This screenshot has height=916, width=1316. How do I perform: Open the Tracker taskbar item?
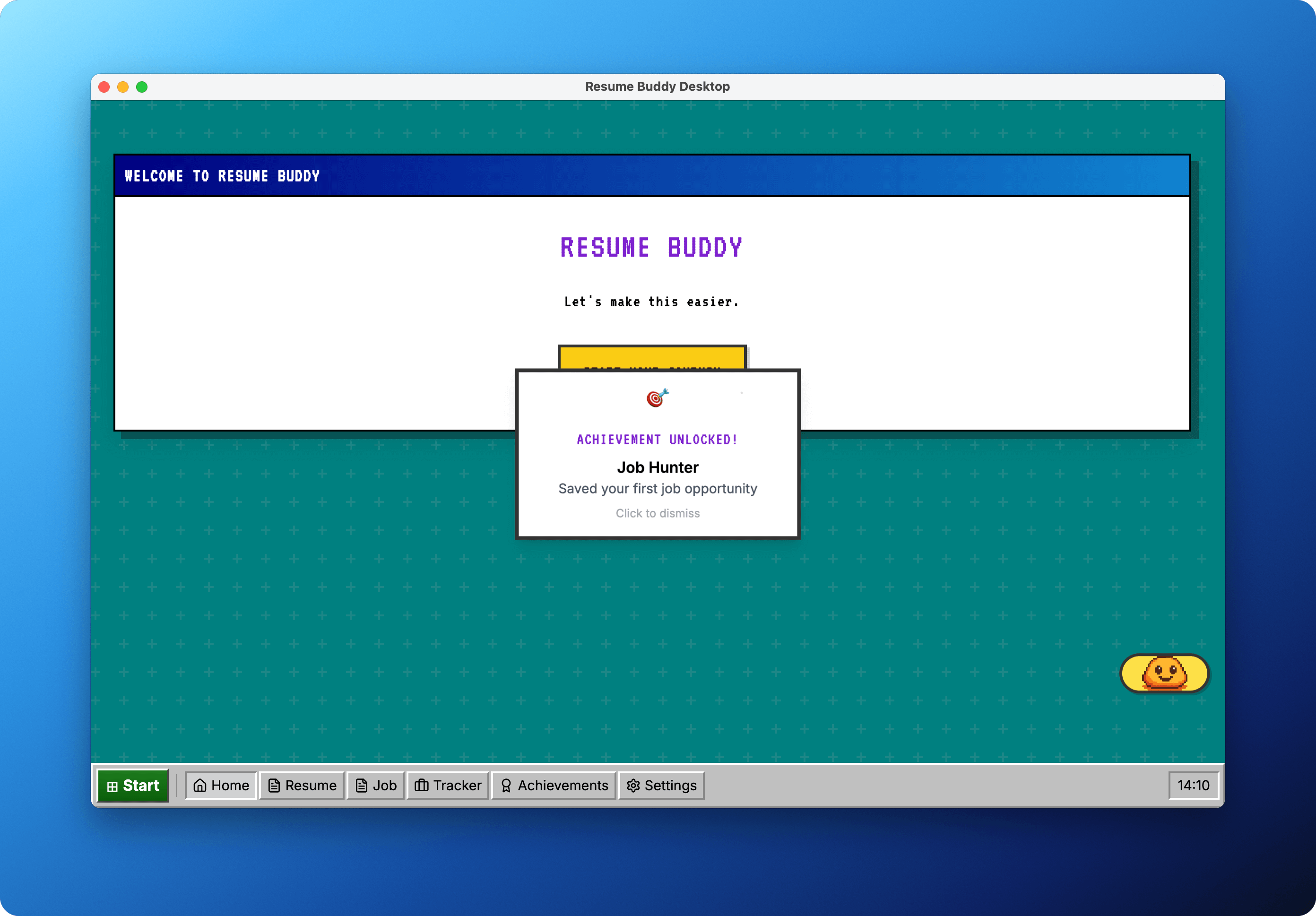448,785
